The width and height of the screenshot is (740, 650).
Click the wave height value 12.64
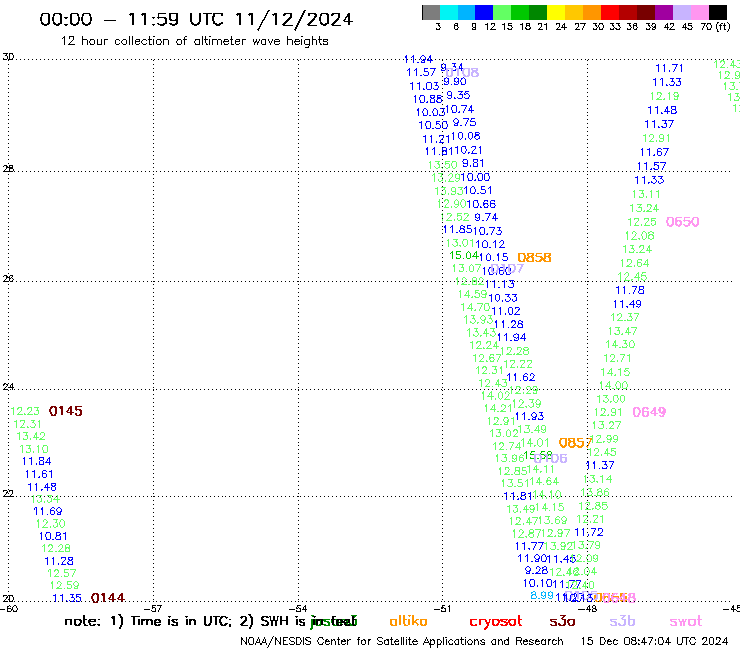[x=634, y=263]
